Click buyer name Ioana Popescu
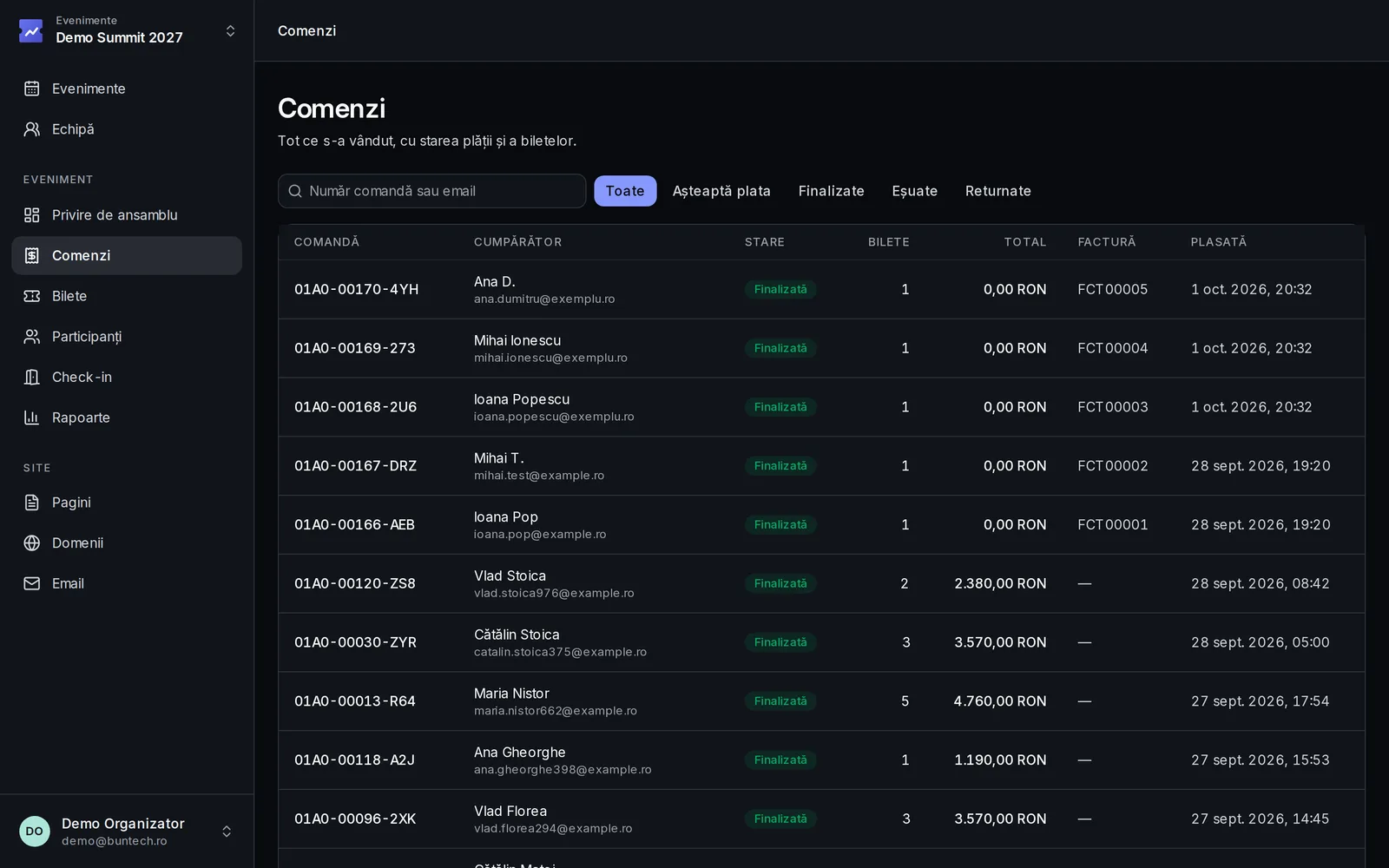 coord(522,399)
